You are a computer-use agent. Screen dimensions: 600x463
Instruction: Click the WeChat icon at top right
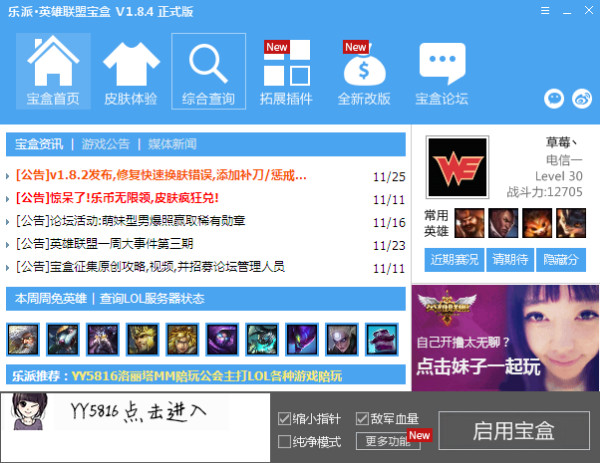(x=554, y=98)
